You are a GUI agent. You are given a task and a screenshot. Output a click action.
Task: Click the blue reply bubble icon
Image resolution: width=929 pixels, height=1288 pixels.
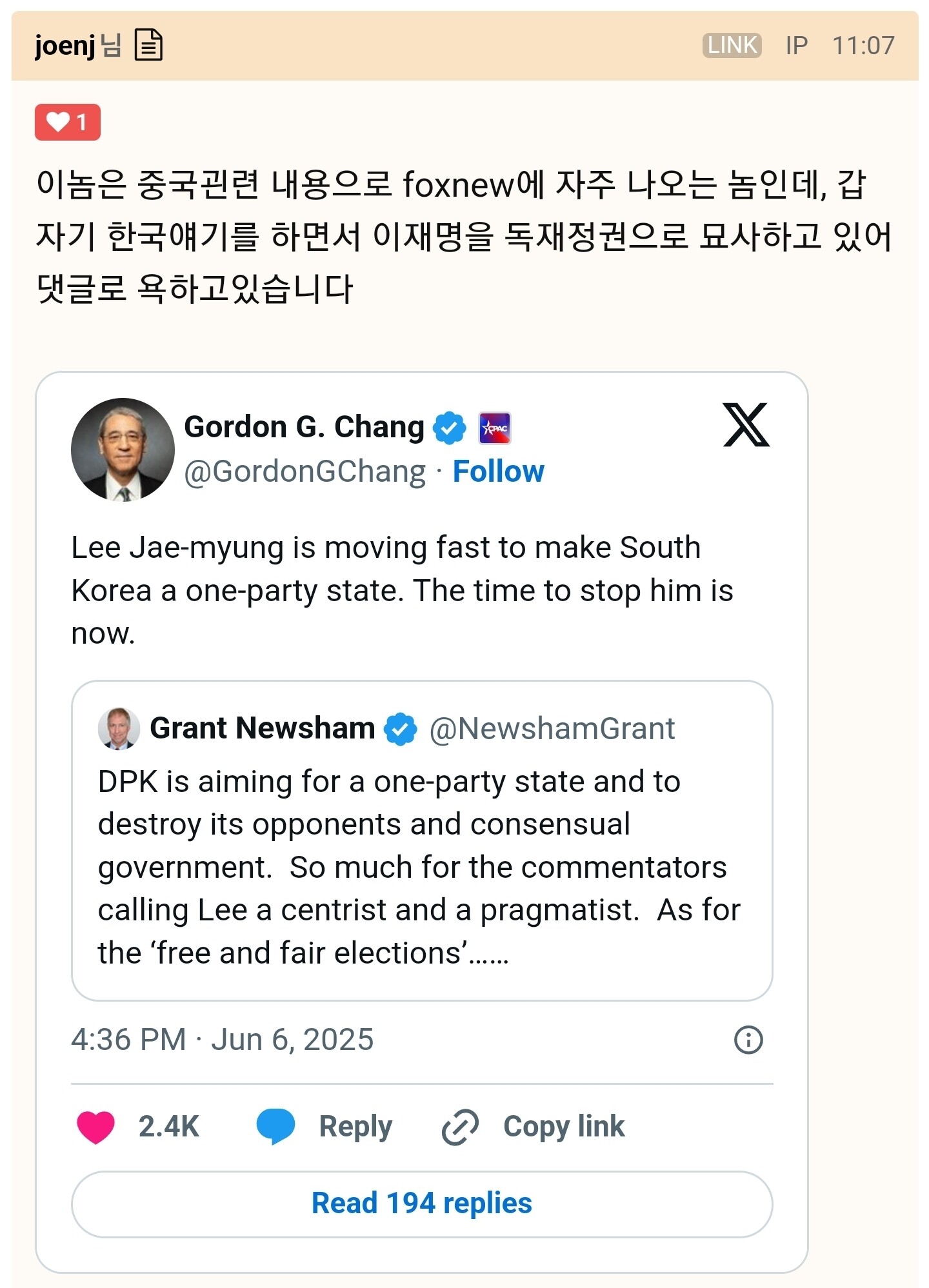coord(275,1126)
